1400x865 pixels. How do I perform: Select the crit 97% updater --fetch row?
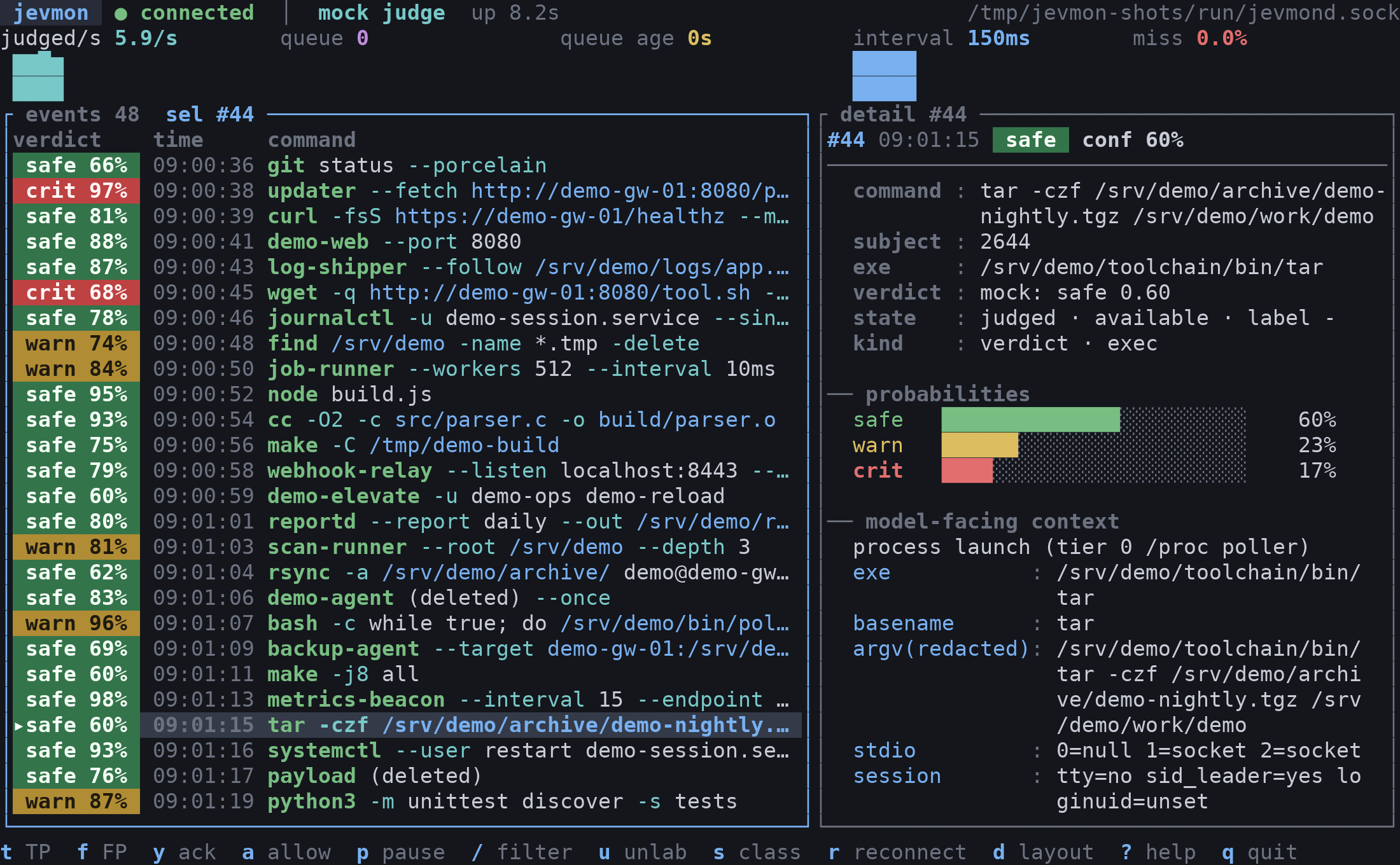click(407, 191)
